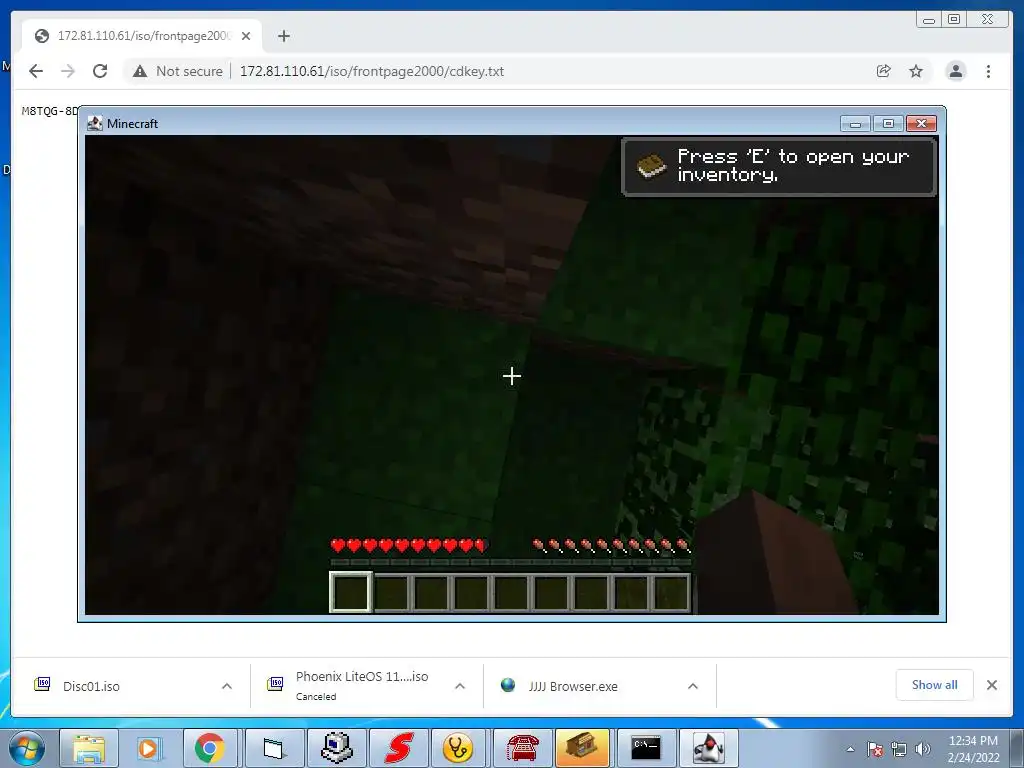This screenshot has width=1024, height=768.
Task: Go forward in Chrome browser
Action: (x=68, y=71)
